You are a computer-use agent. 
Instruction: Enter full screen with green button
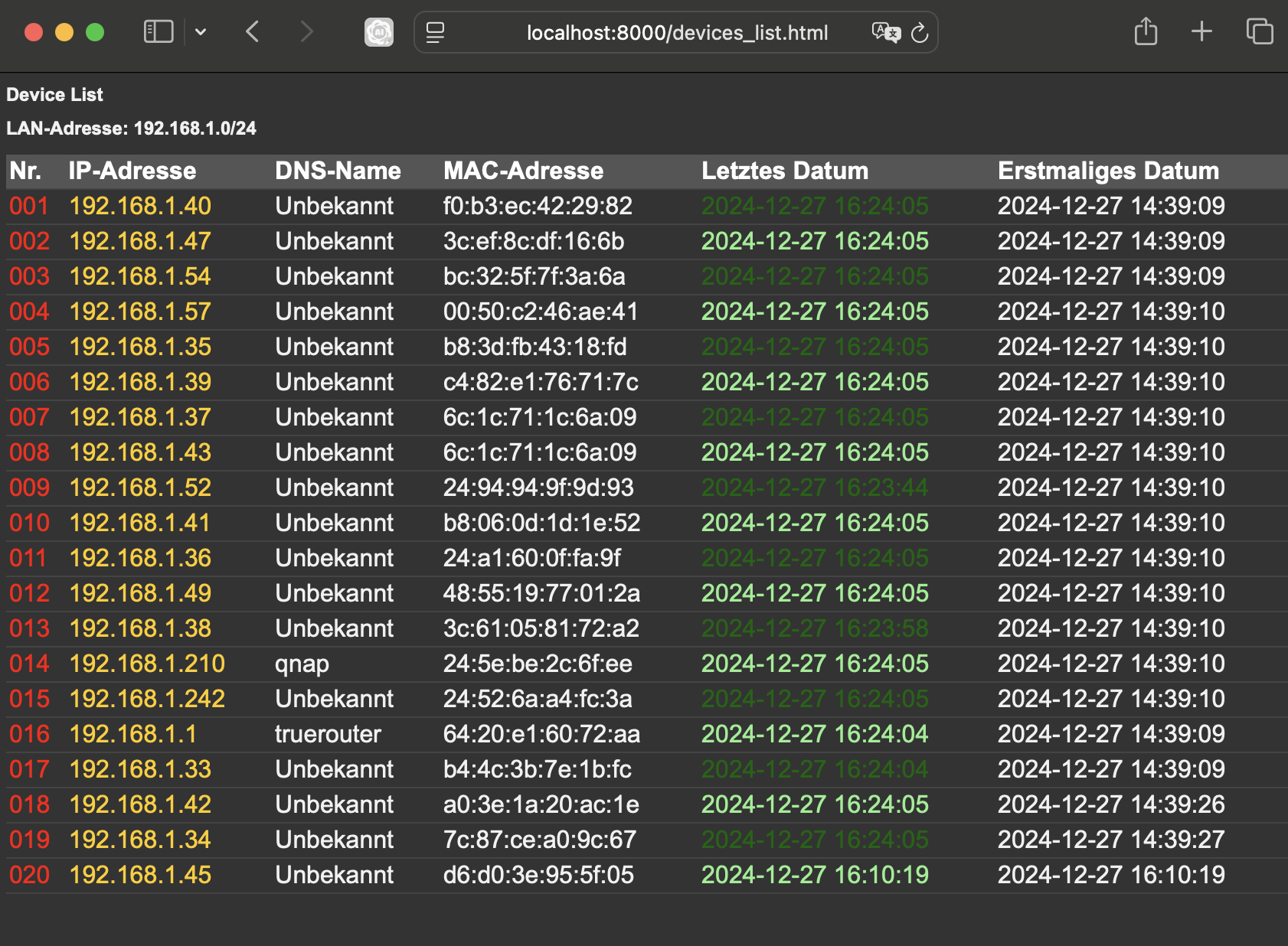pyautogui.click(x=95, y=32)
